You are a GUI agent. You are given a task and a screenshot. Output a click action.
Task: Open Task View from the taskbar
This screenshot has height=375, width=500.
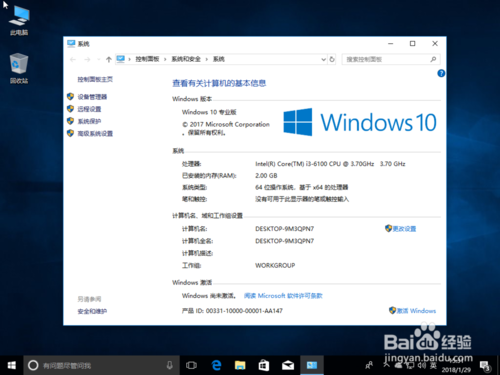click(x=191, y=365)
